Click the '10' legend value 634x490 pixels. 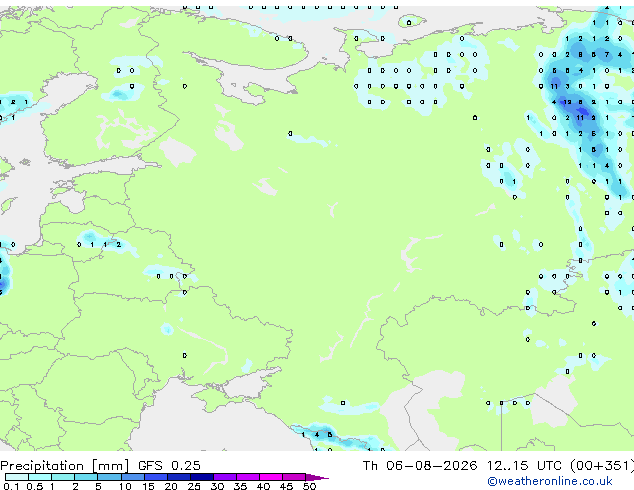click(125, 486)
